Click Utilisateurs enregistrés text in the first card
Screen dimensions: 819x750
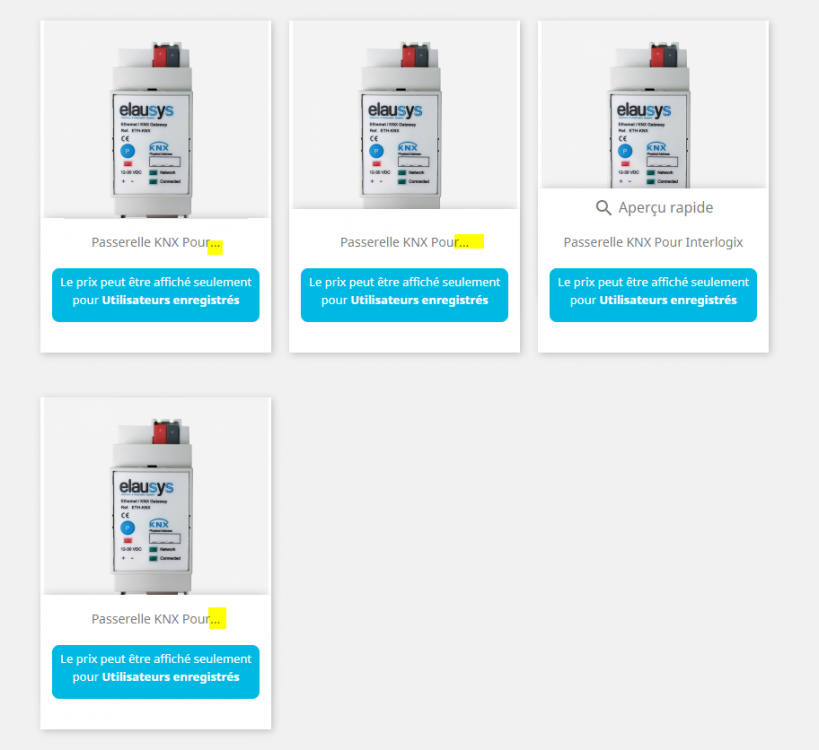click(171, 300)
